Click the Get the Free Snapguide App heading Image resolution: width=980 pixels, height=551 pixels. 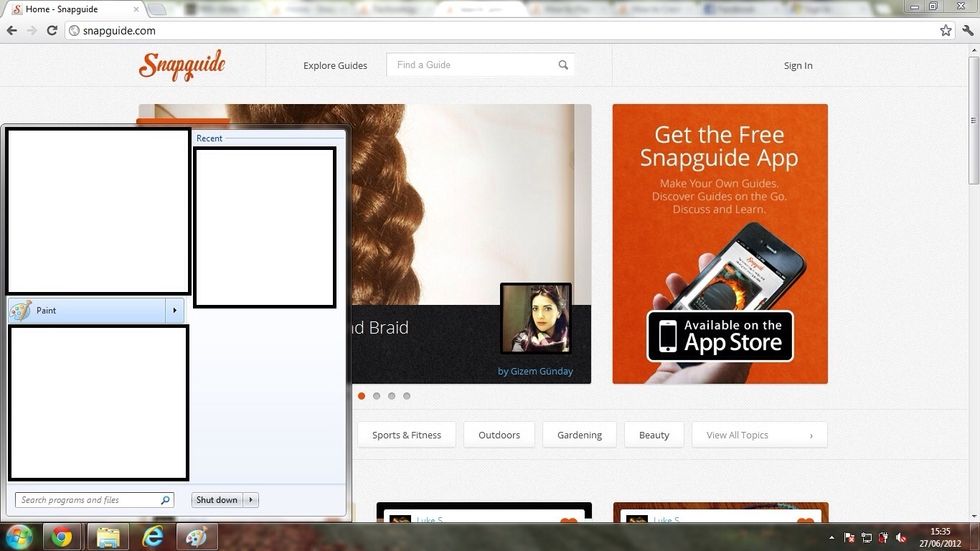click(719, 146)
